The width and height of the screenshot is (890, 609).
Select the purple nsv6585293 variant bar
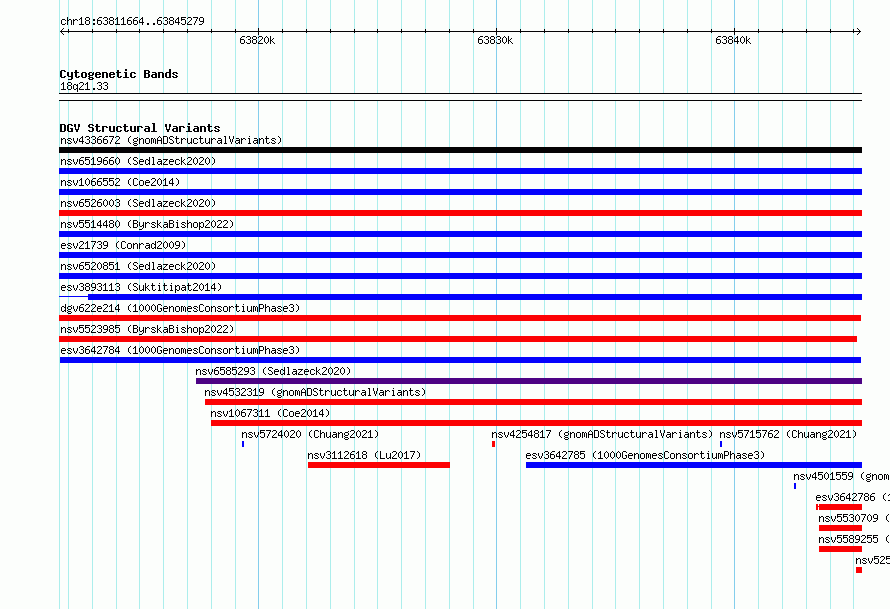point(529,381)
